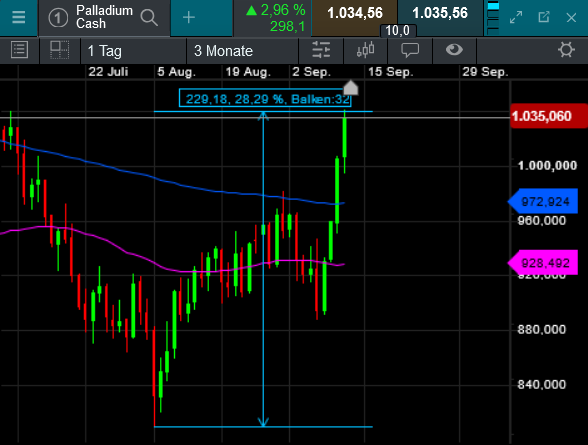Toggle visibility with the eye icon

454,49
